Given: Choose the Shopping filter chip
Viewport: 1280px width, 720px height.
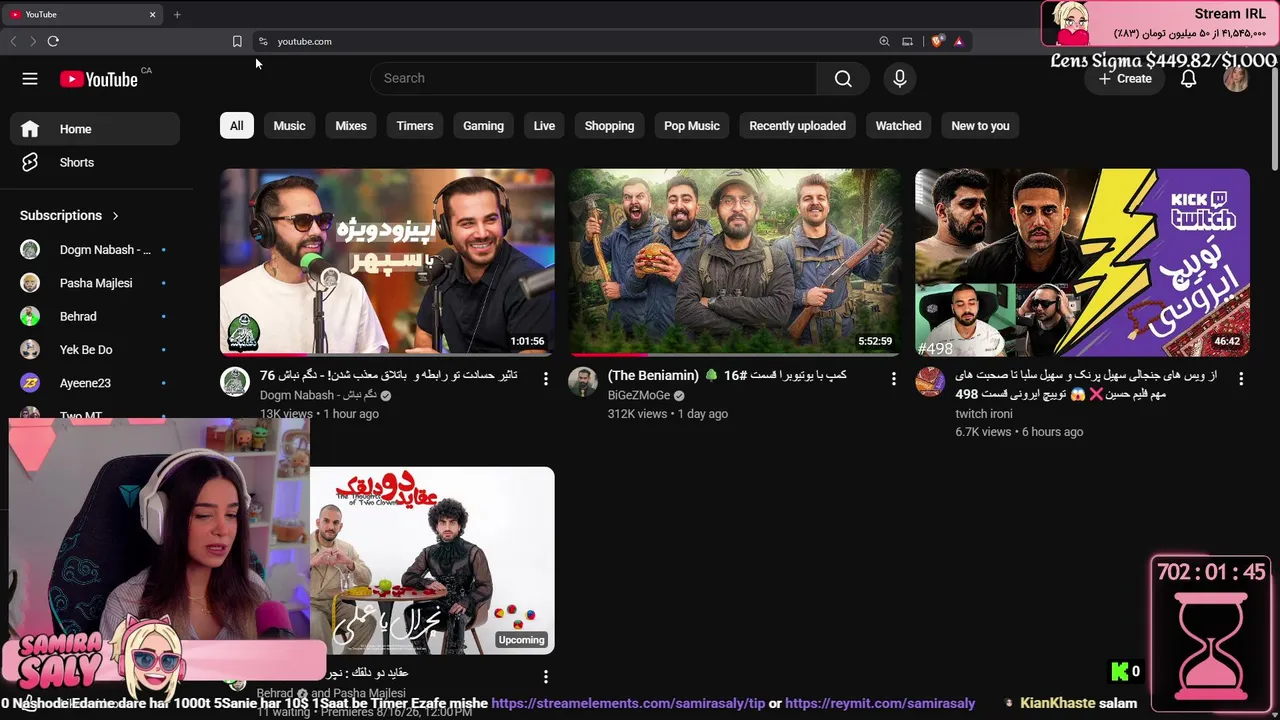Looking at the screenshot, I should pyautogui.click(x=609, y=126).
